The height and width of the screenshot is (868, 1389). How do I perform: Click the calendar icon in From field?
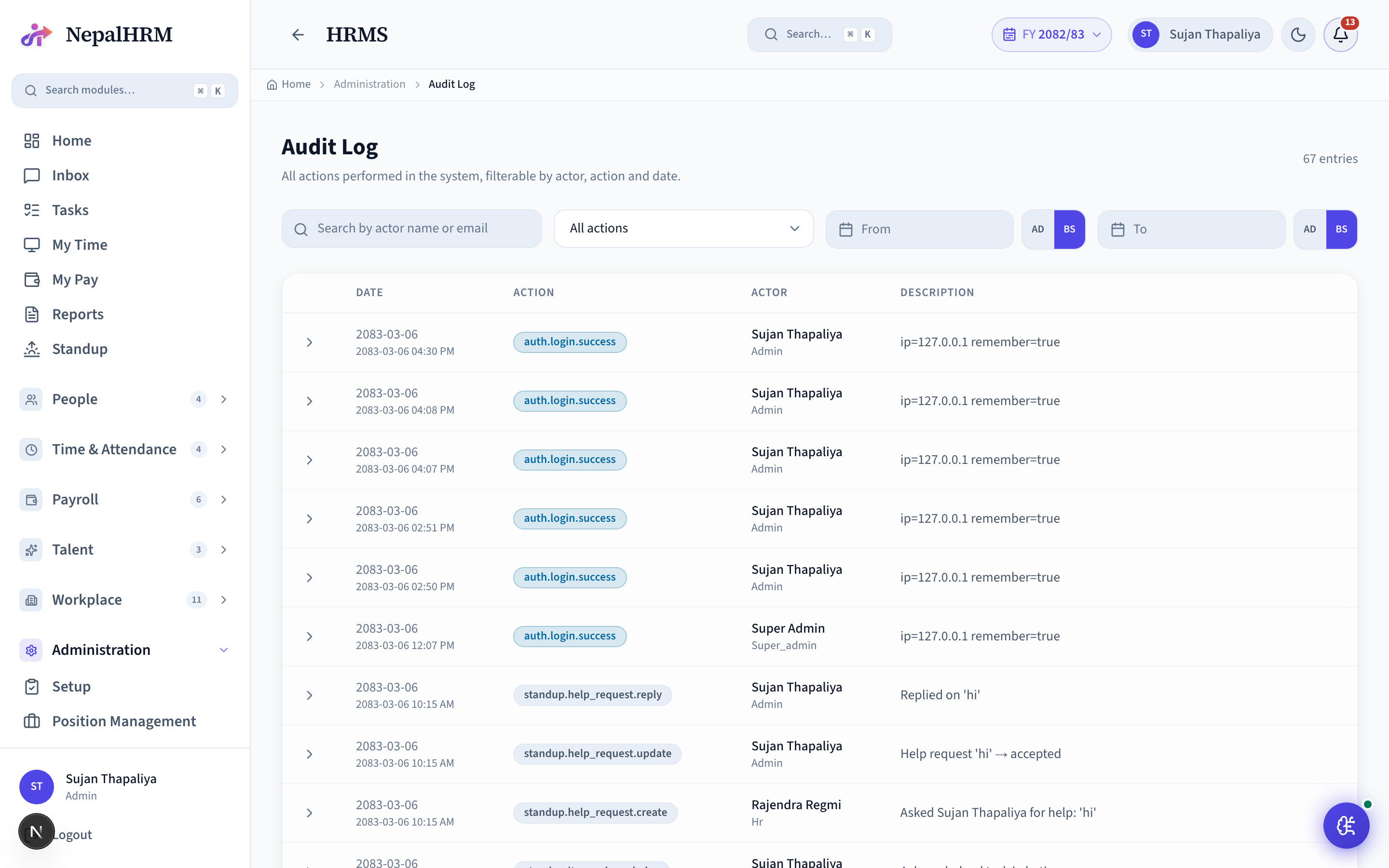tap(845, 229)
